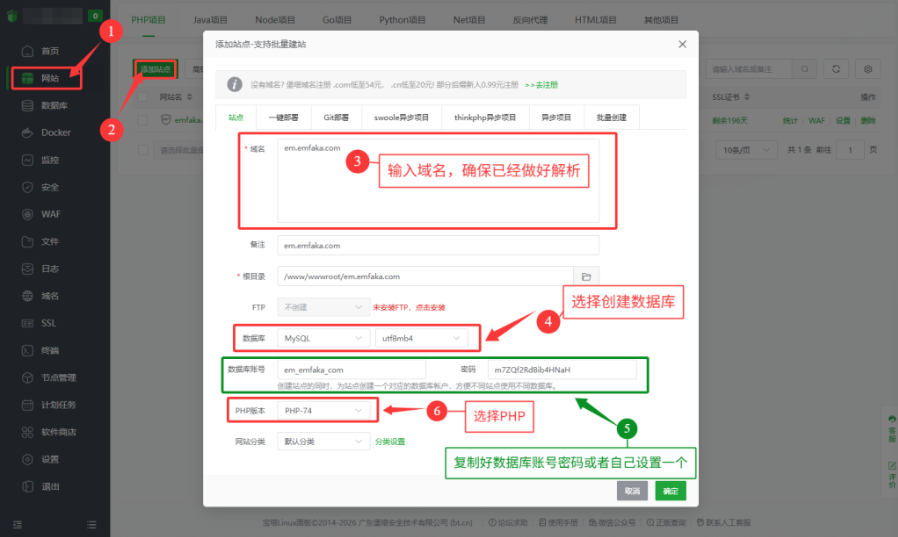Switch to the Node项目 tab

(275, 20)
